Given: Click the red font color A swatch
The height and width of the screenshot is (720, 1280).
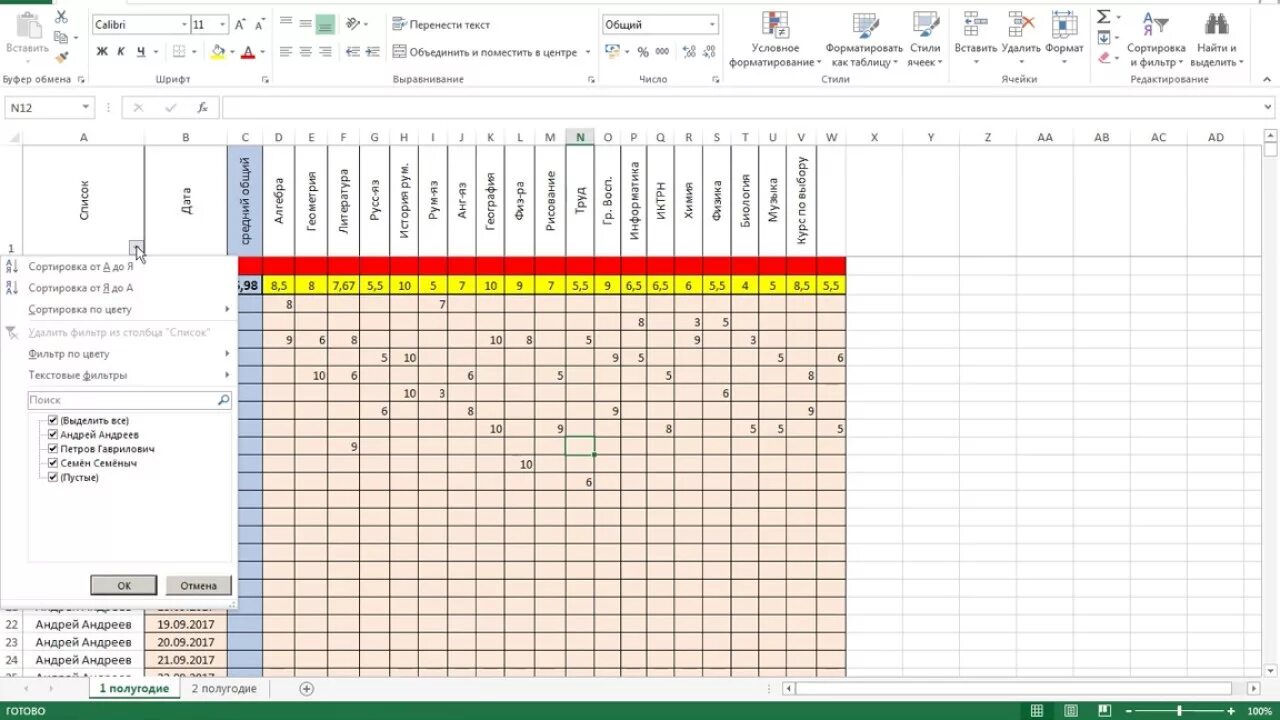Looking at the screenshot, I should click(248, 52).
